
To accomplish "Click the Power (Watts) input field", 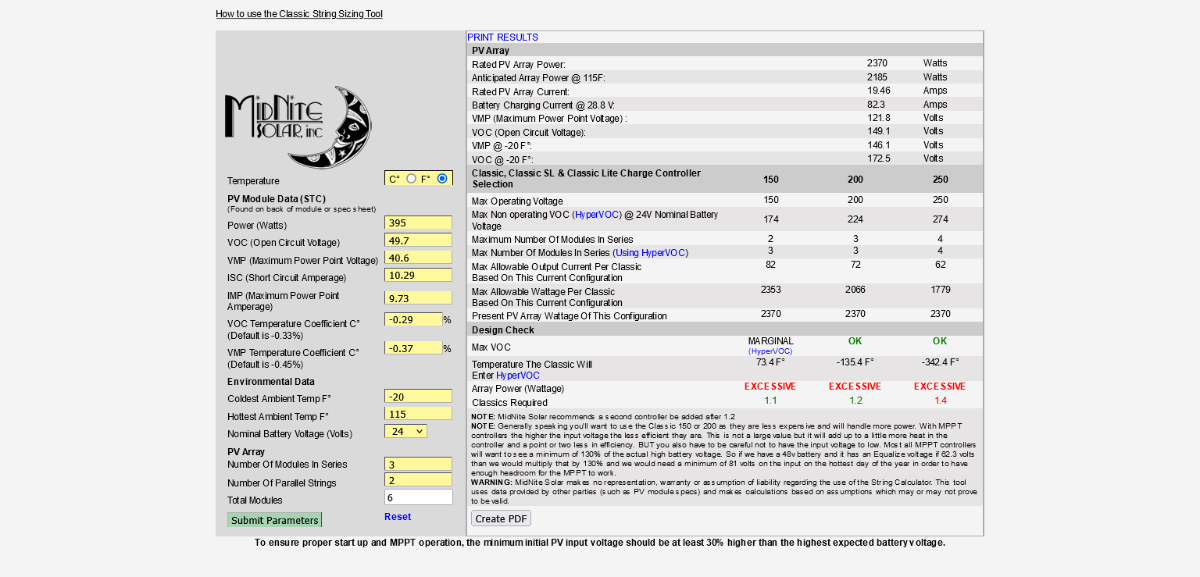I will [419, 224].
